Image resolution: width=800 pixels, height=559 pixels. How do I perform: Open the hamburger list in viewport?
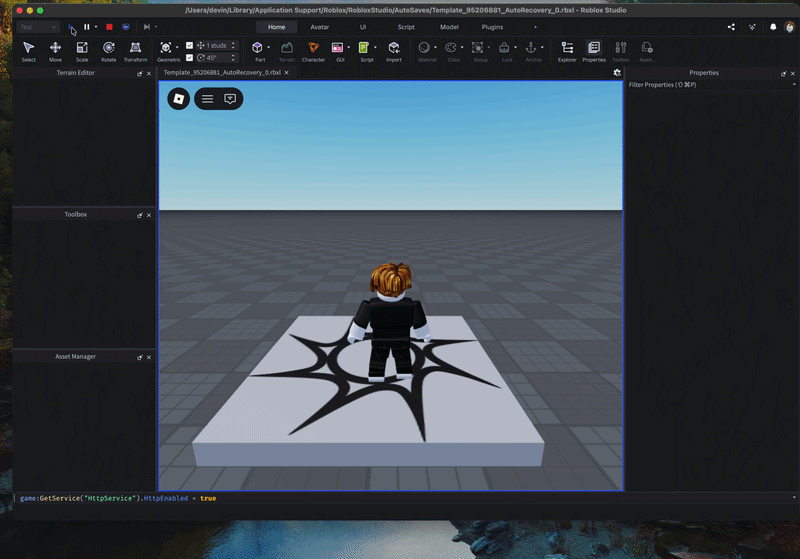click(207, 98)
